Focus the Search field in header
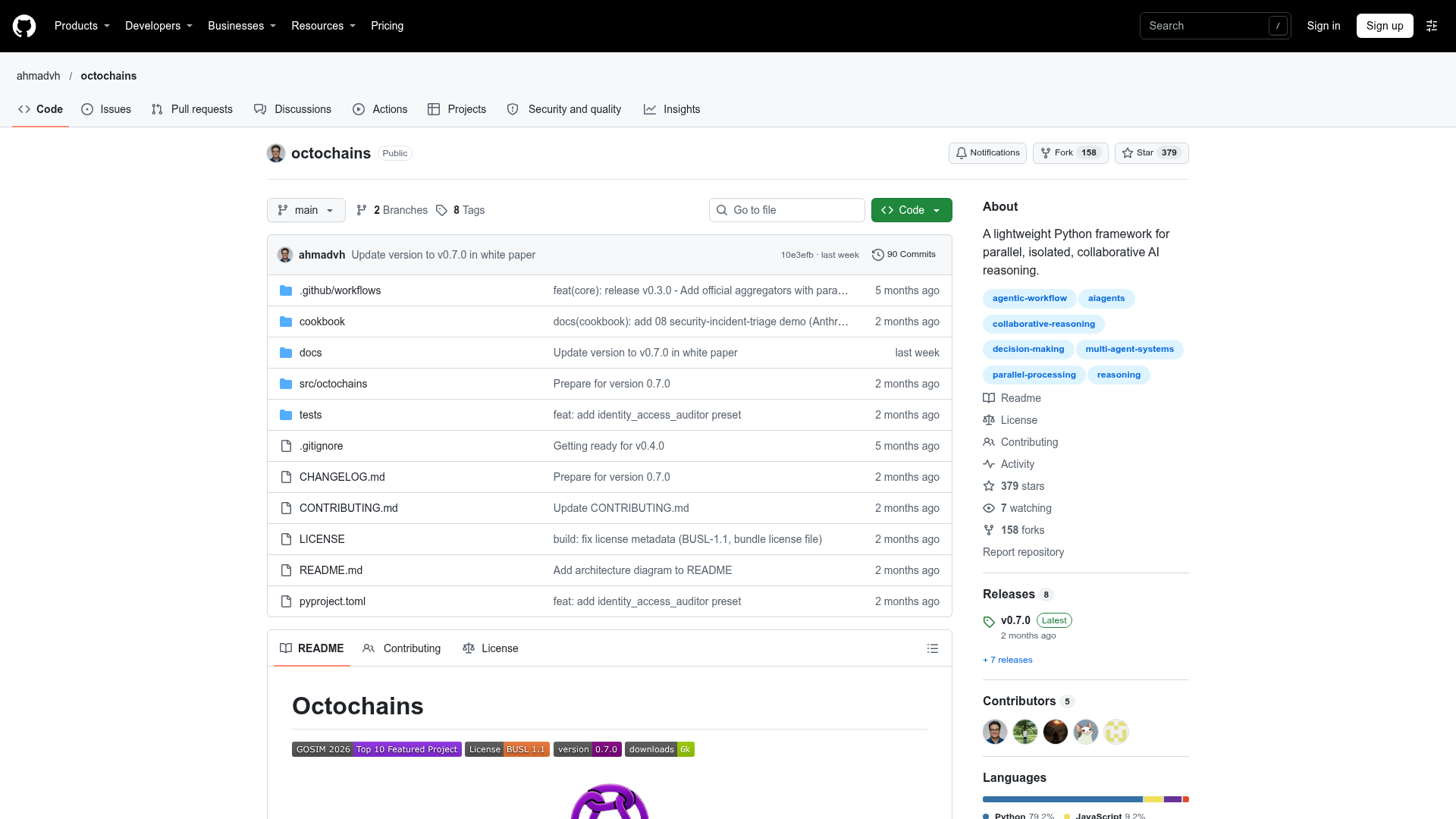1456x819 pixels. (1215, 26)
